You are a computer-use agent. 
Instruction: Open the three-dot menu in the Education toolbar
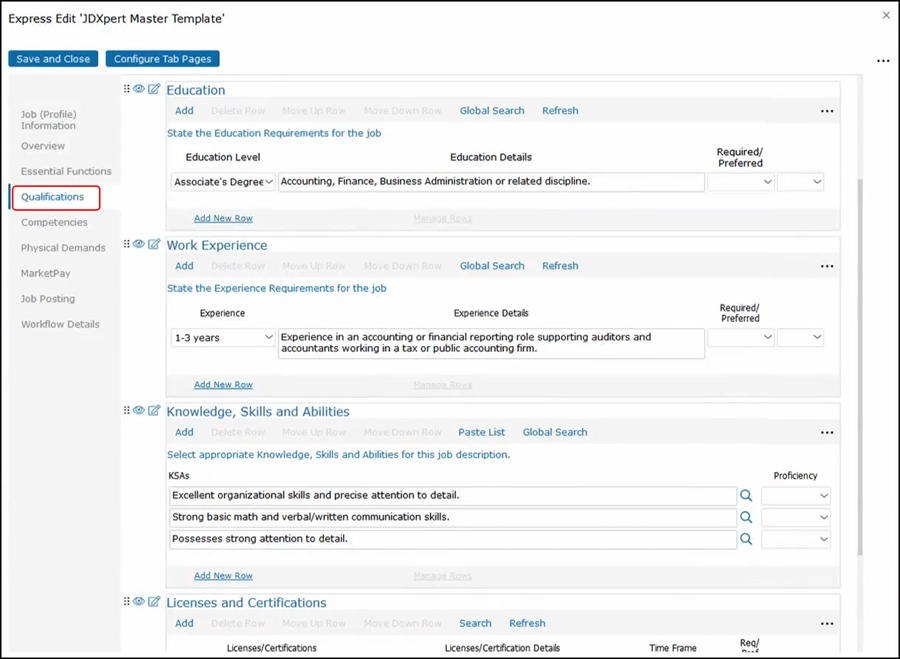click(826, 111)
